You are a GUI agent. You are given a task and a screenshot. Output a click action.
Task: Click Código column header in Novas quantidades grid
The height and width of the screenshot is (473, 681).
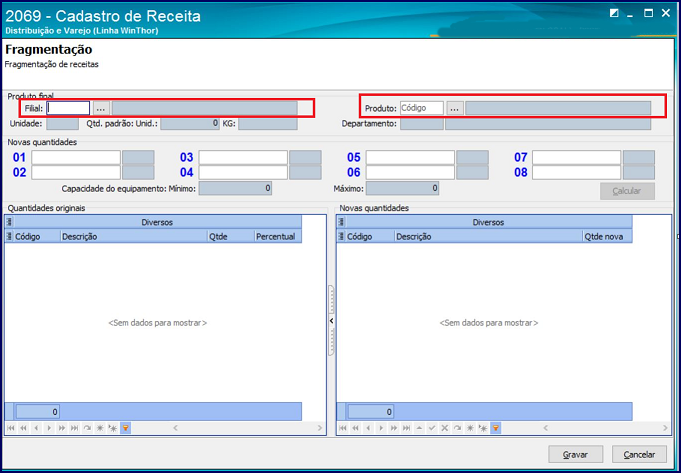[x=370, y=236]
